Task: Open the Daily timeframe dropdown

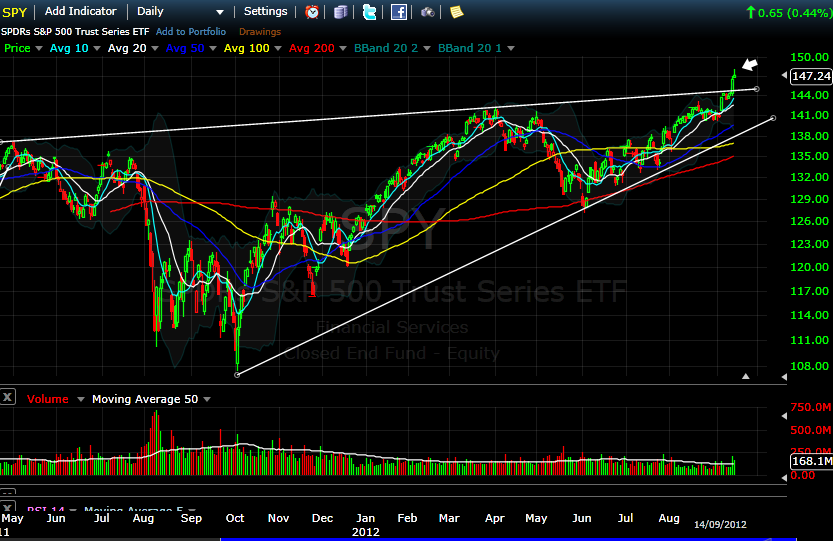Action: click(x=180, y=11)
